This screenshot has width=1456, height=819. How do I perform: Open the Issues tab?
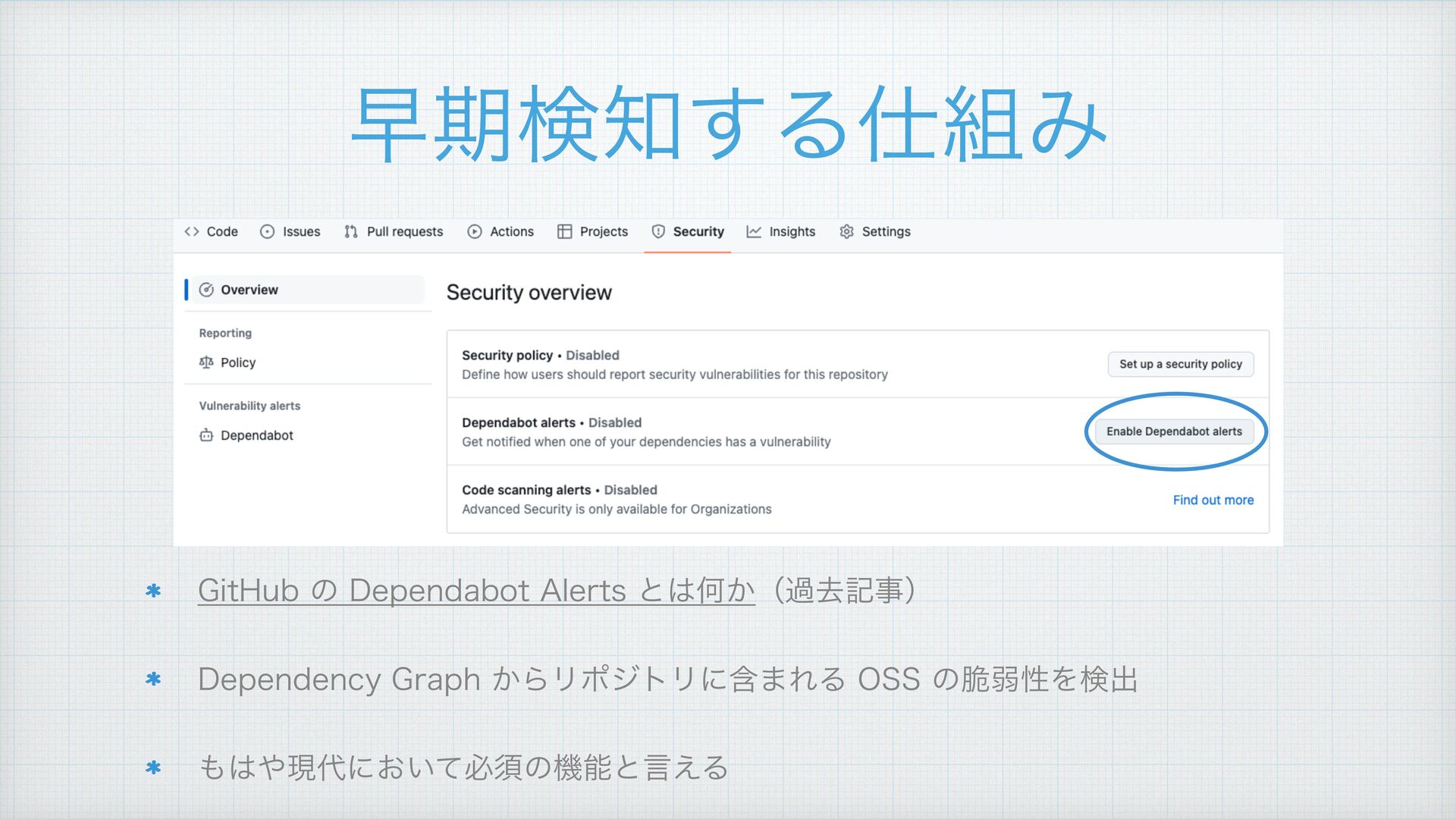[x=290, y=231]
